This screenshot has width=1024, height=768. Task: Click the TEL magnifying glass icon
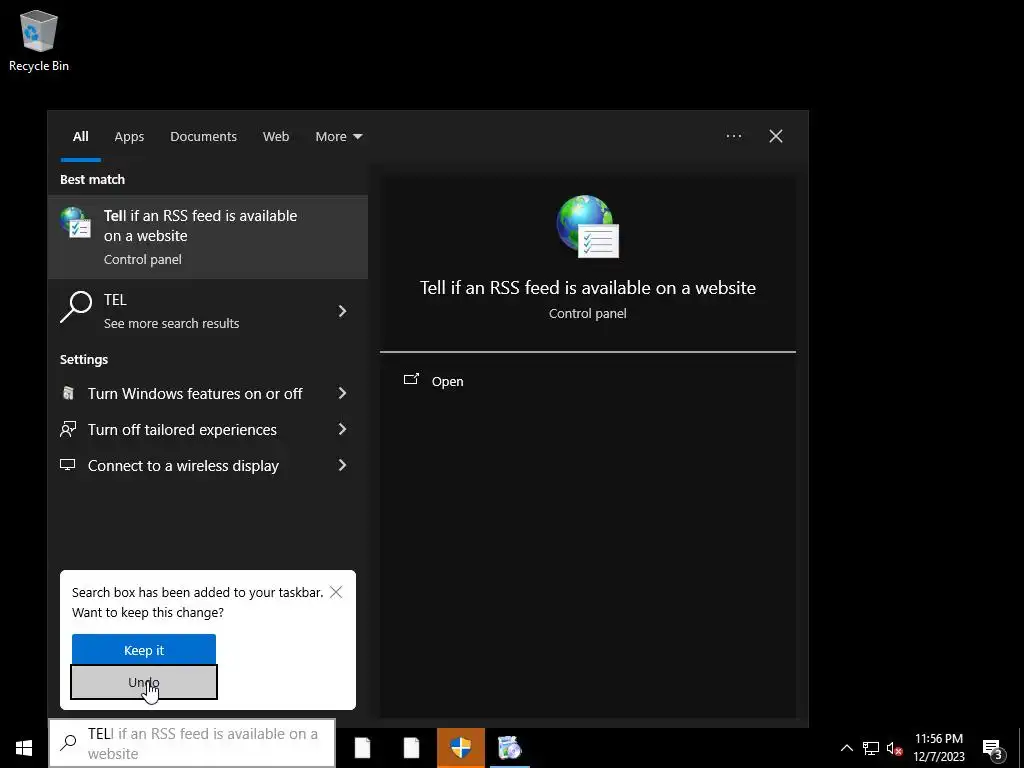(x=76, y=307)
